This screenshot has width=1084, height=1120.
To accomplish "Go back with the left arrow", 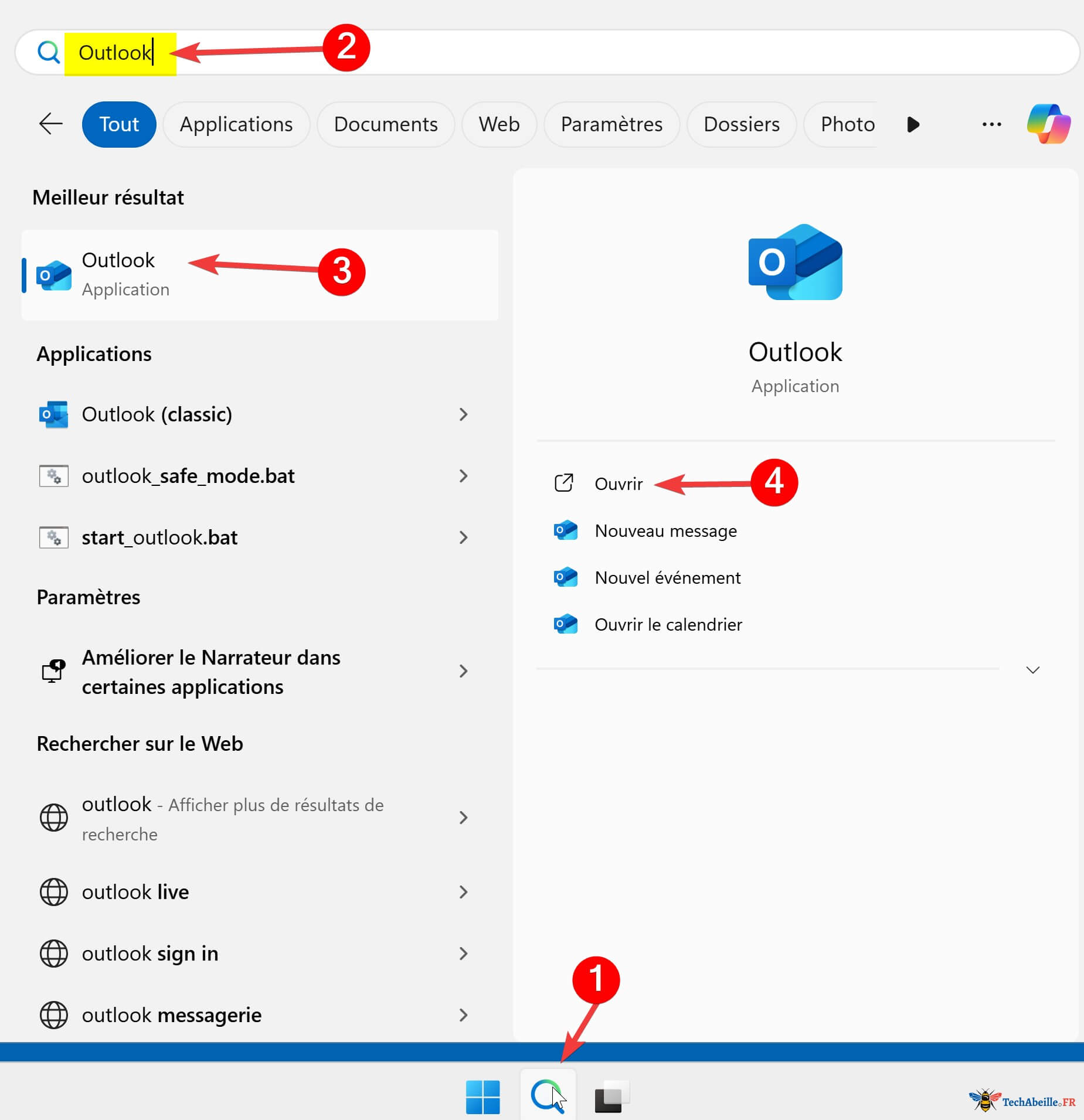I will [51, 124].
